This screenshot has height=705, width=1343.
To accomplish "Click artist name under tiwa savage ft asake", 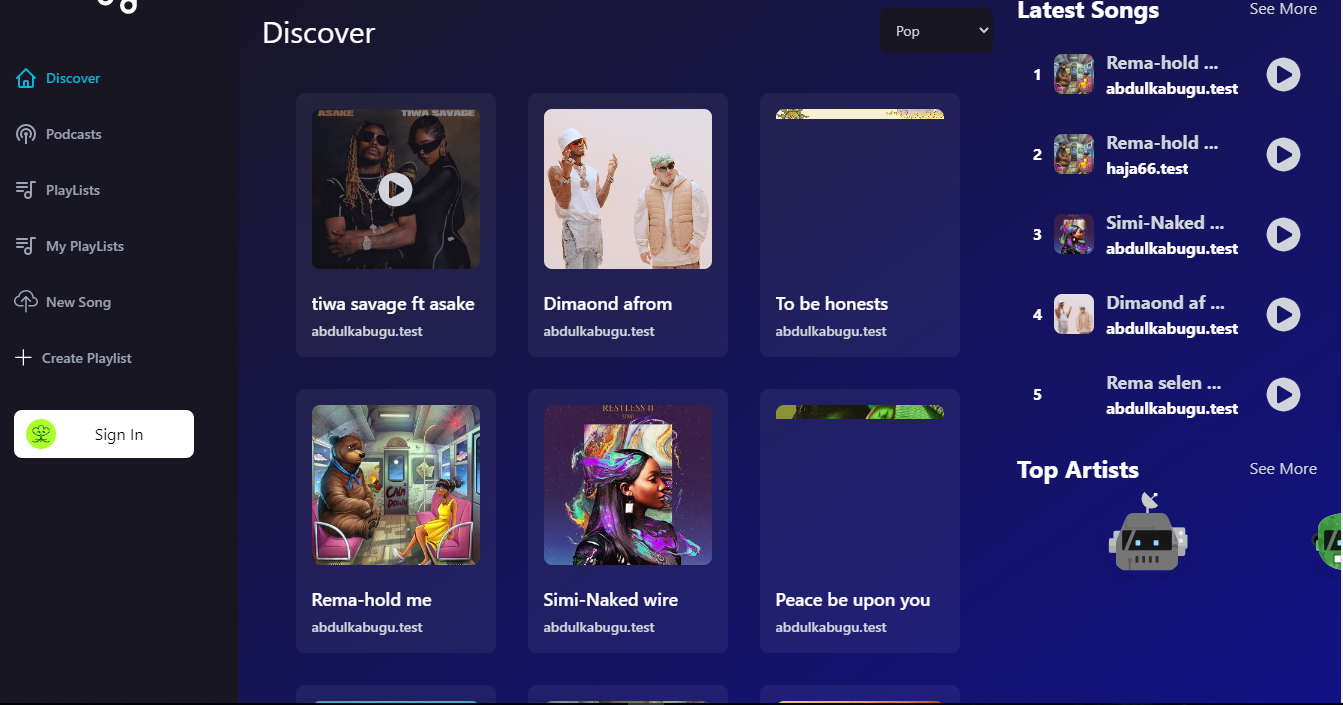I will tap(367, 331).
